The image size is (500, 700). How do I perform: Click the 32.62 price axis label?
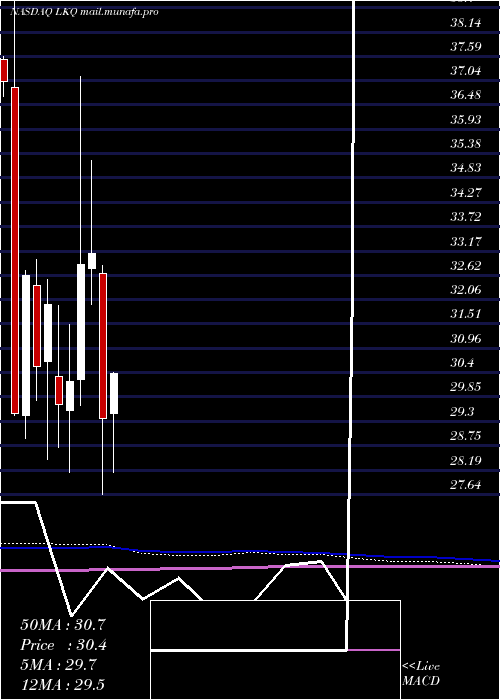tap(466, 266)
